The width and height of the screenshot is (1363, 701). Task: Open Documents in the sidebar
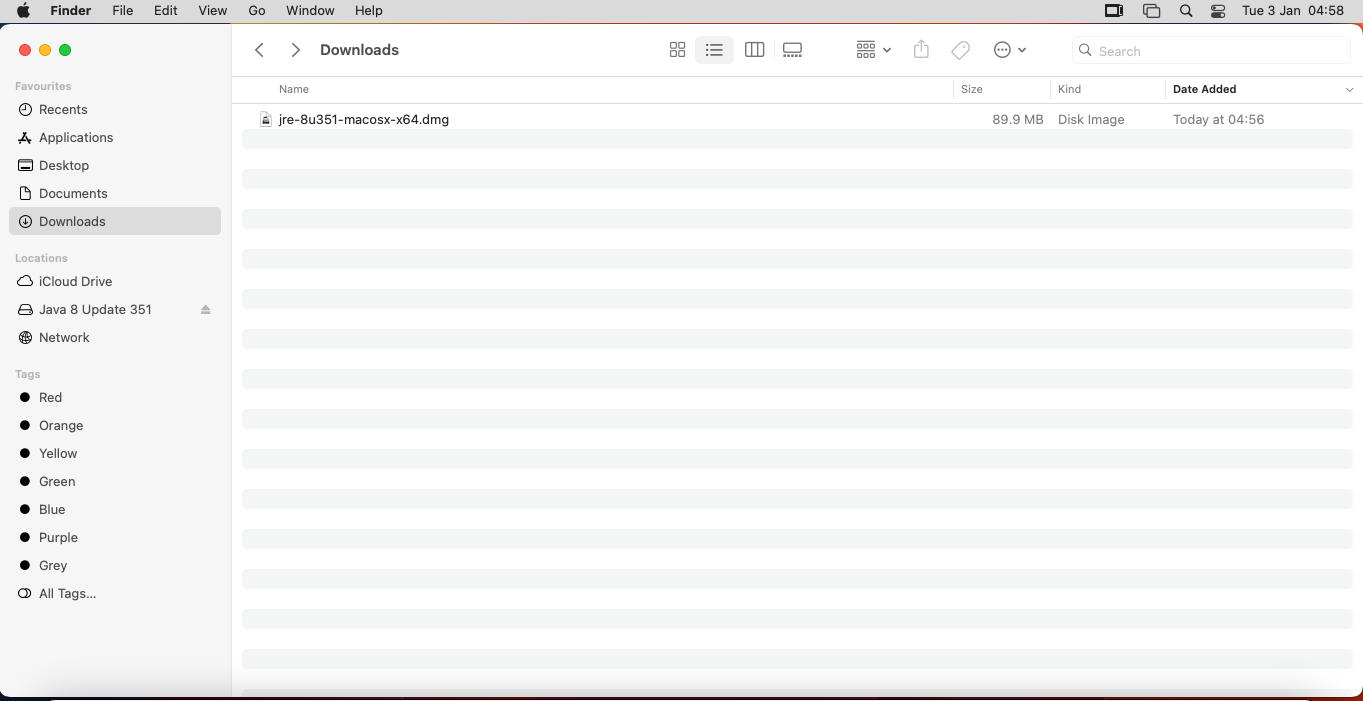coord(115,193)
